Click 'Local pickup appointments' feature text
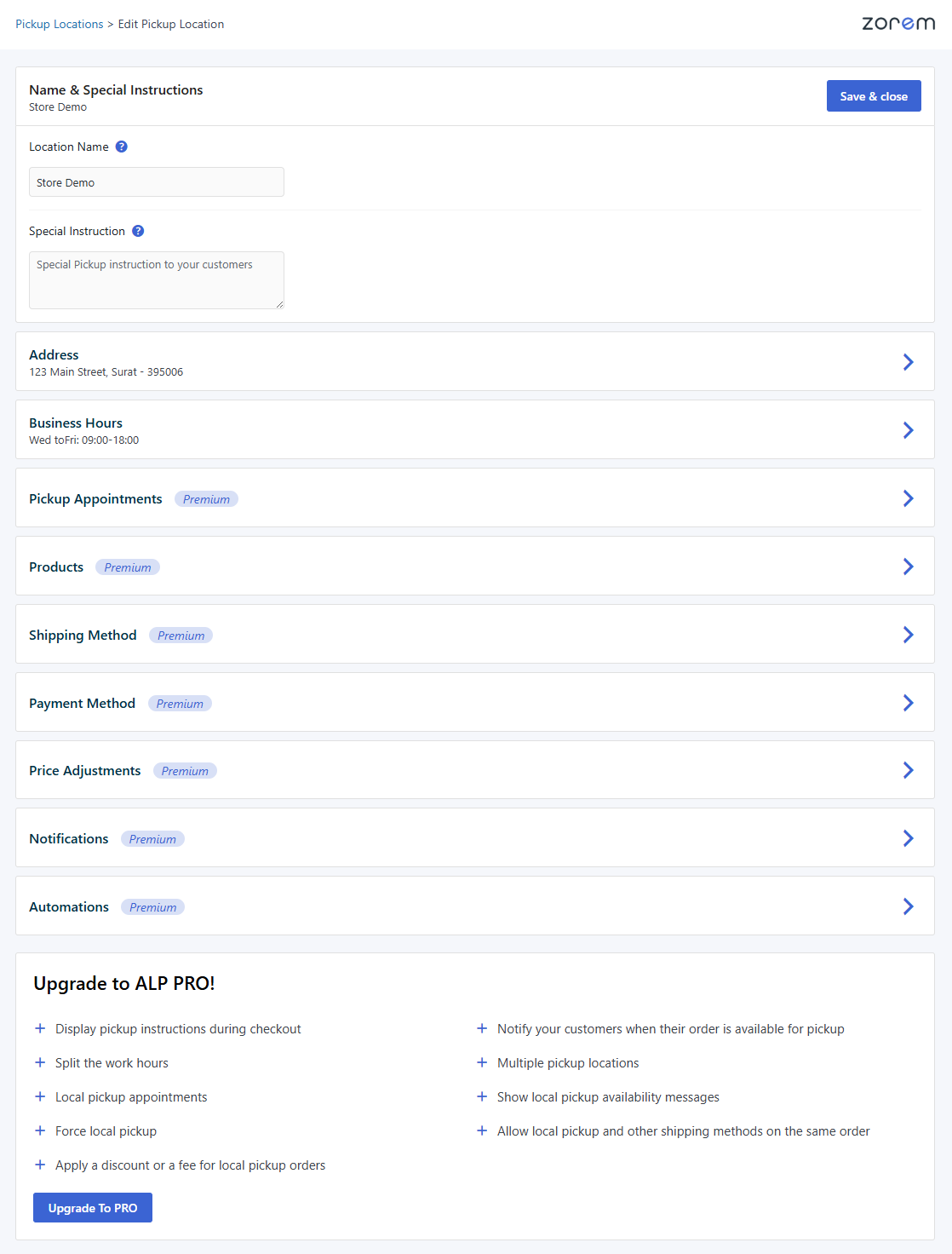Image resolution: width=952 pixels, height=1254 pixels. (x=131, y=1096)
